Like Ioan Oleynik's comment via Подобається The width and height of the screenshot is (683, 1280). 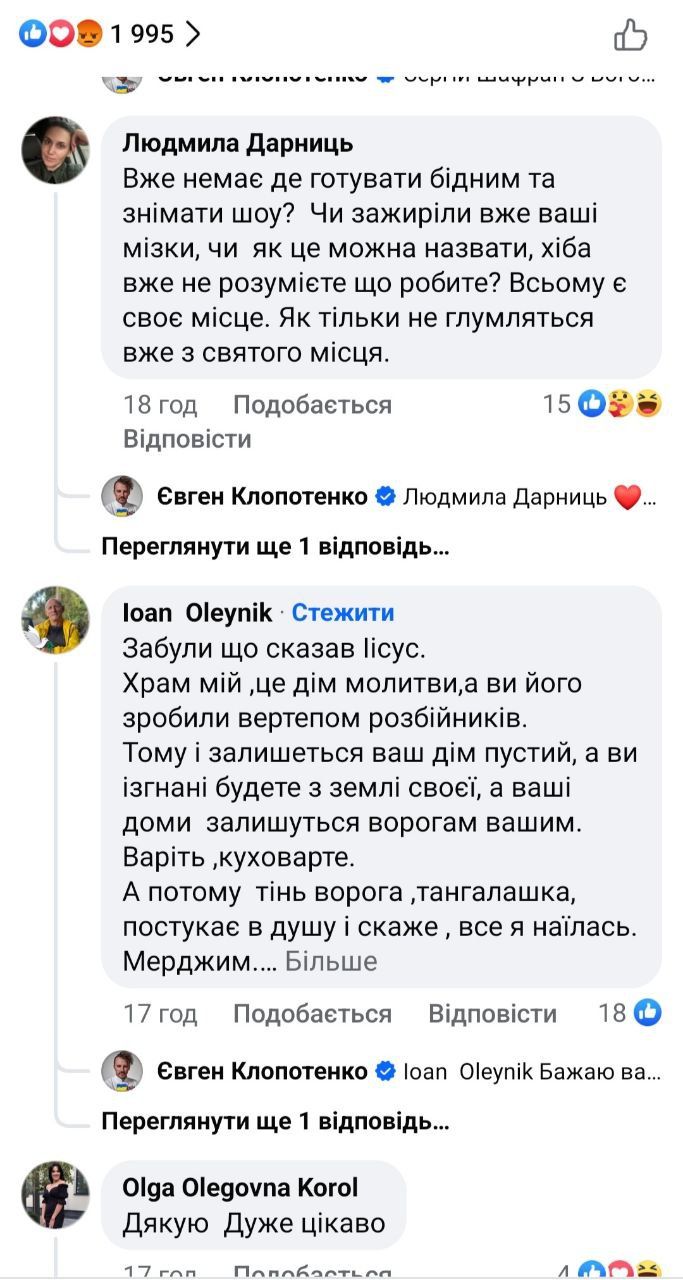[x=312, y=1014]
